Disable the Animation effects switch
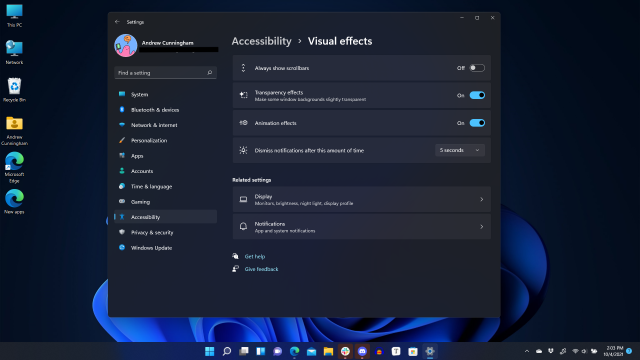This screenshot has height=360, width=640. click(x=477, y=123)
